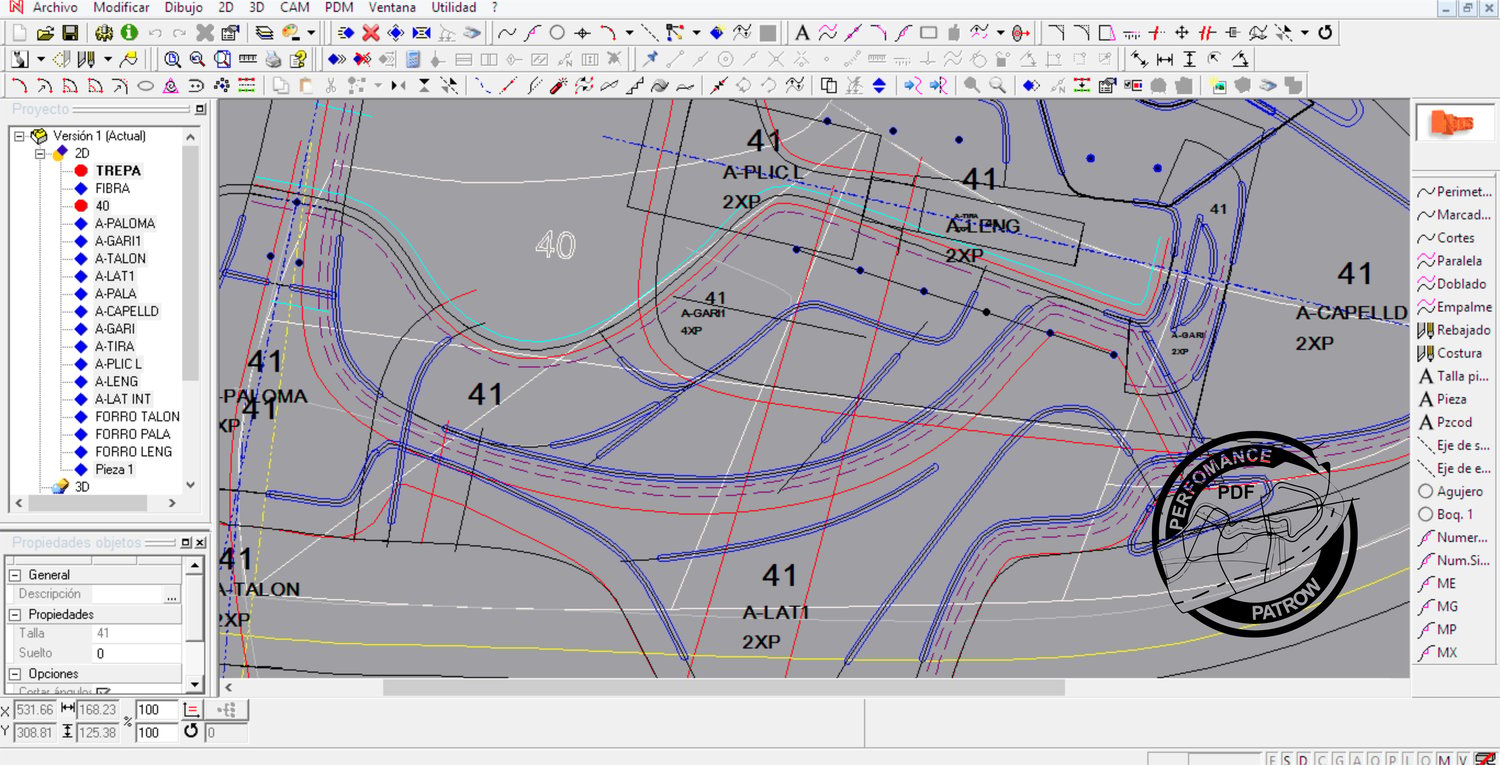Select Perimet... line type in right panel
This screenshot has height=765, width=1500.
pos(1456,192)
